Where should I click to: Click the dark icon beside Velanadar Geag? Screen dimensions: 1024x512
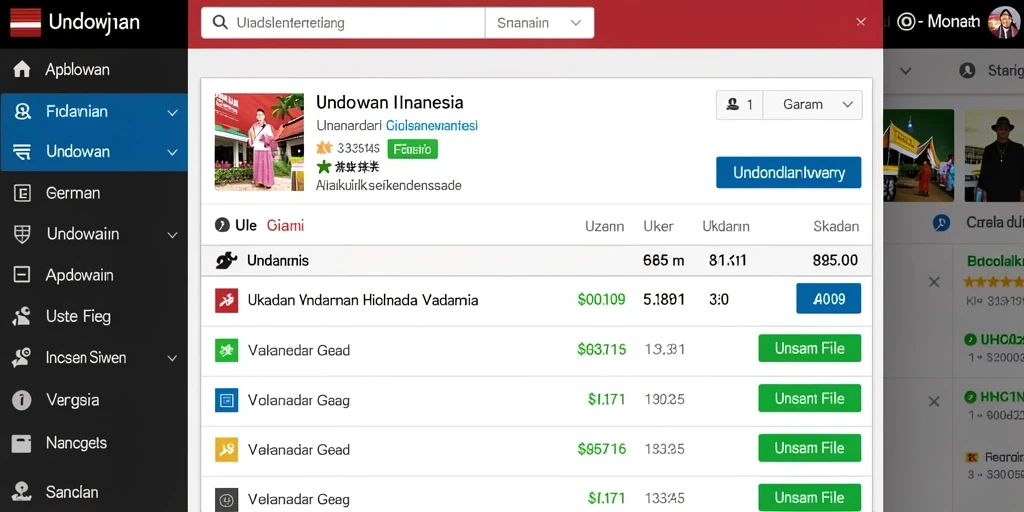click(x=227, y=500)
